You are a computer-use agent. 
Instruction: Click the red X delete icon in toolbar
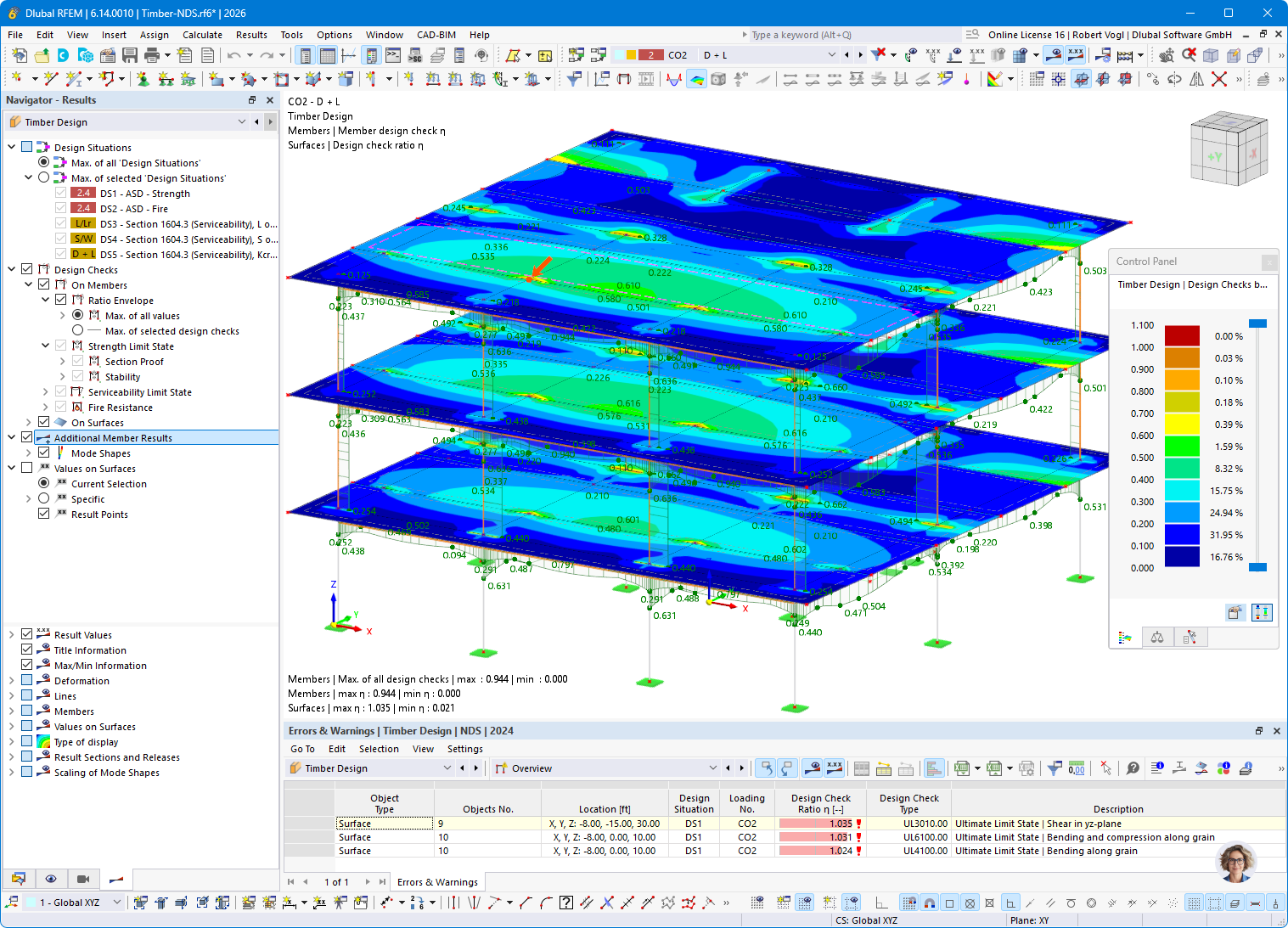coord(1219,79)
